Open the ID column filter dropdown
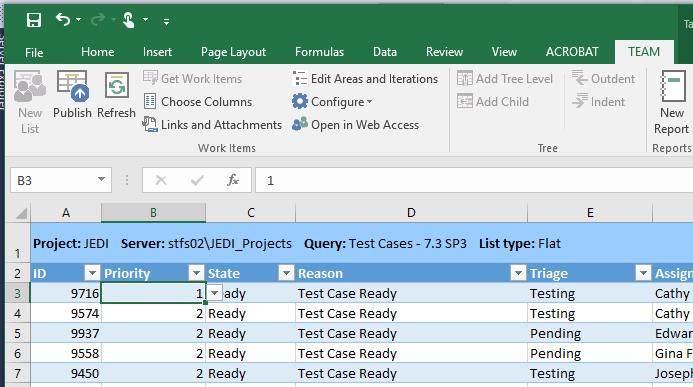The image size is (693, 387). (x=92, y=273)
